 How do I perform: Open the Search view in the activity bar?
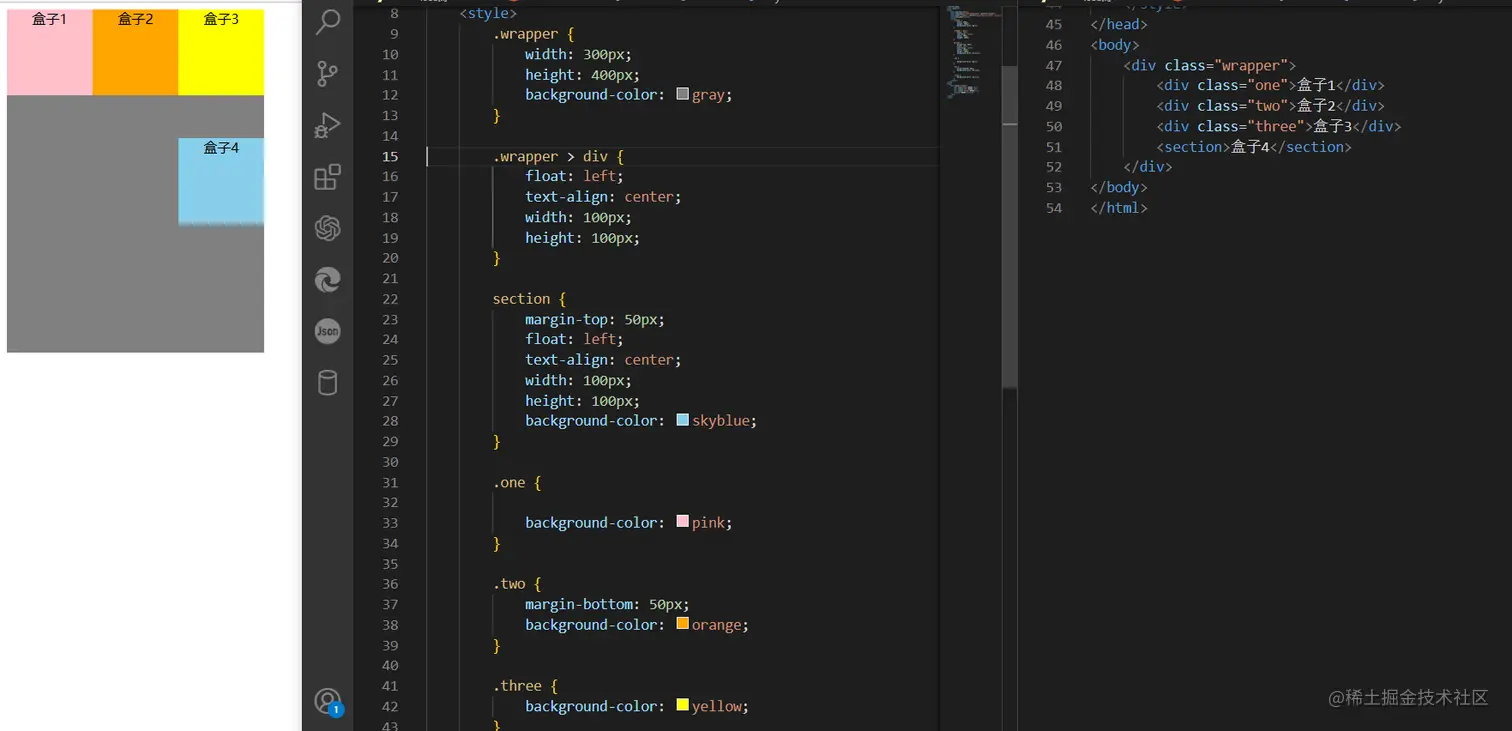(327, 22)
